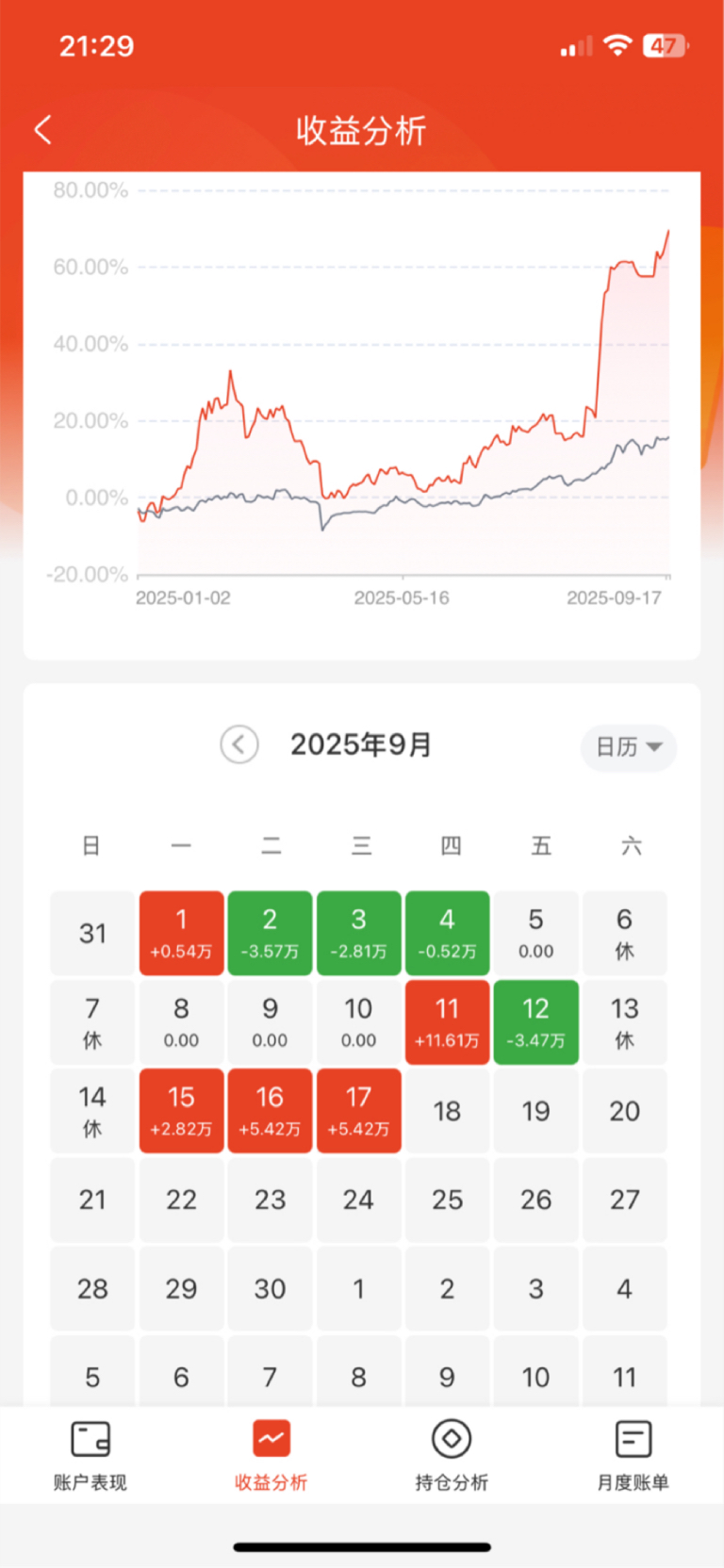Screen dimensions: 724x1568
Task: Open 月度账单 document icon
Action: (x=633, y=1439)
